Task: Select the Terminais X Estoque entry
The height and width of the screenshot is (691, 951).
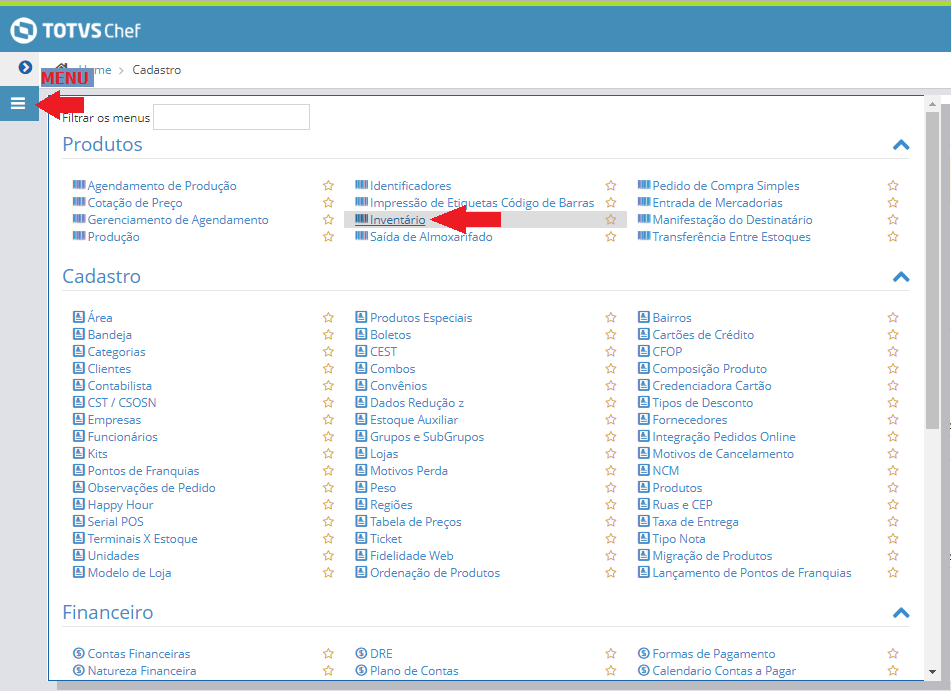Action: (143, 538)
